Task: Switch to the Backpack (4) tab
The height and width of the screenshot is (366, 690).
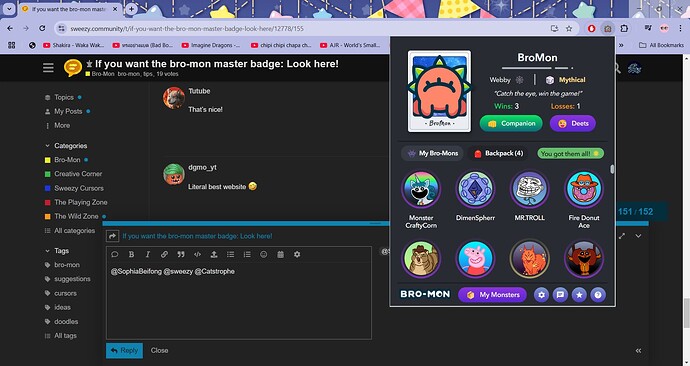Action: tap(498, 154)
